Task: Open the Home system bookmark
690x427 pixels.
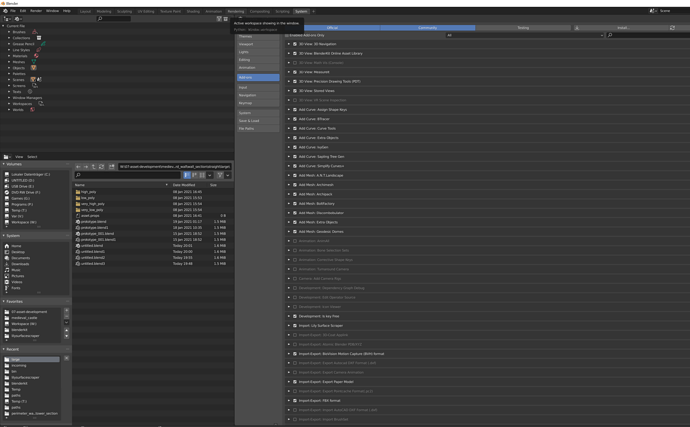Action: point(16,246)
